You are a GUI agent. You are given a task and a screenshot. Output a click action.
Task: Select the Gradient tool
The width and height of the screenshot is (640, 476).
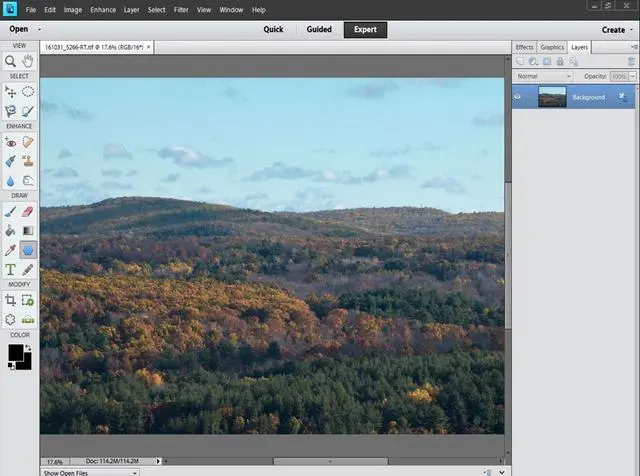click(x=28, y=231)
